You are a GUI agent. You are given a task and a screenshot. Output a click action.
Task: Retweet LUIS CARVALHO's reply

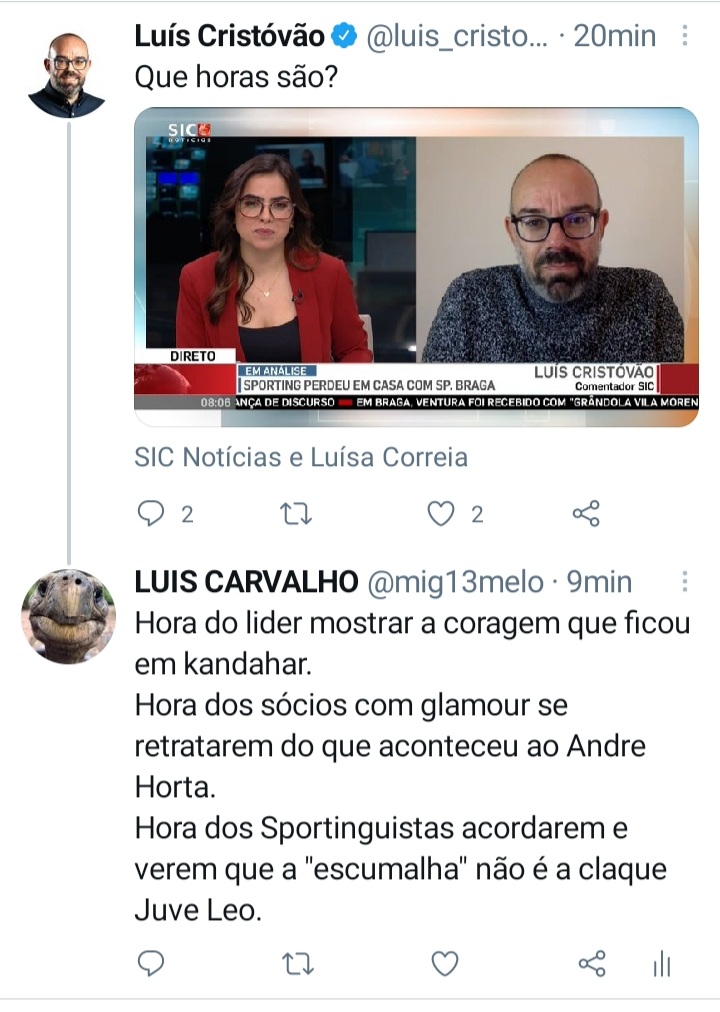[297, 964]
